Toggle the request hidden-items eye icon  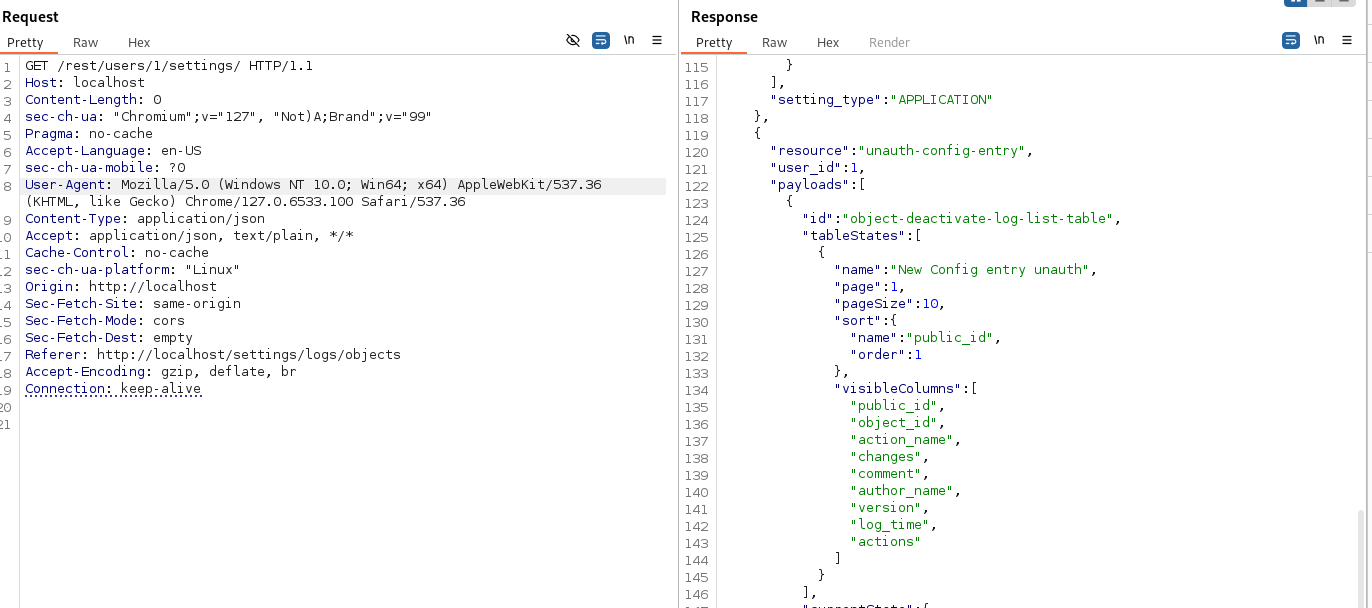(x=573, y=41)
